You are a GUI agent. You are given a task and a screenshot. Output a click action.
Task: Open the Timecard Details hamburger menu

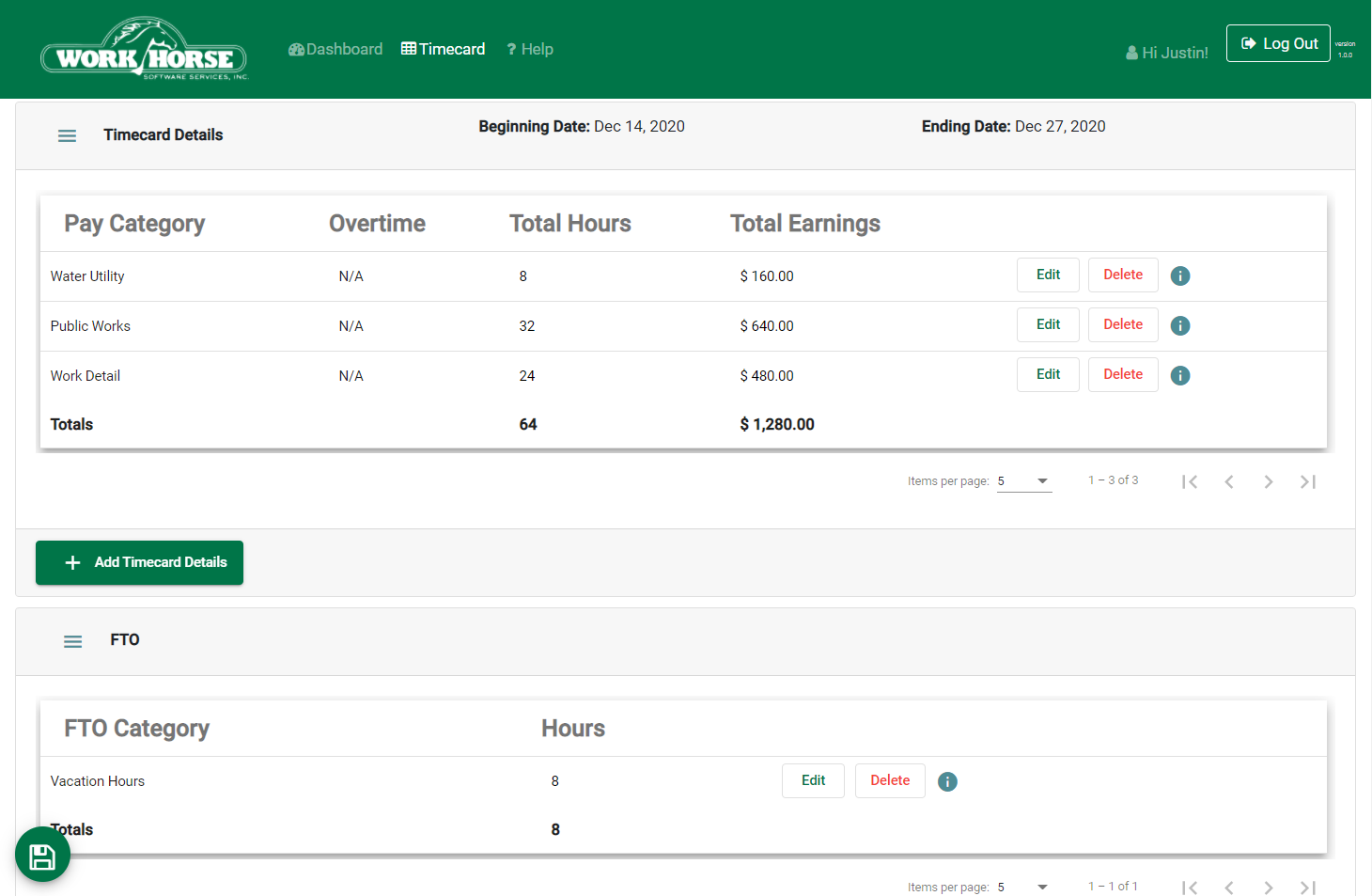[x=67, y=135]
